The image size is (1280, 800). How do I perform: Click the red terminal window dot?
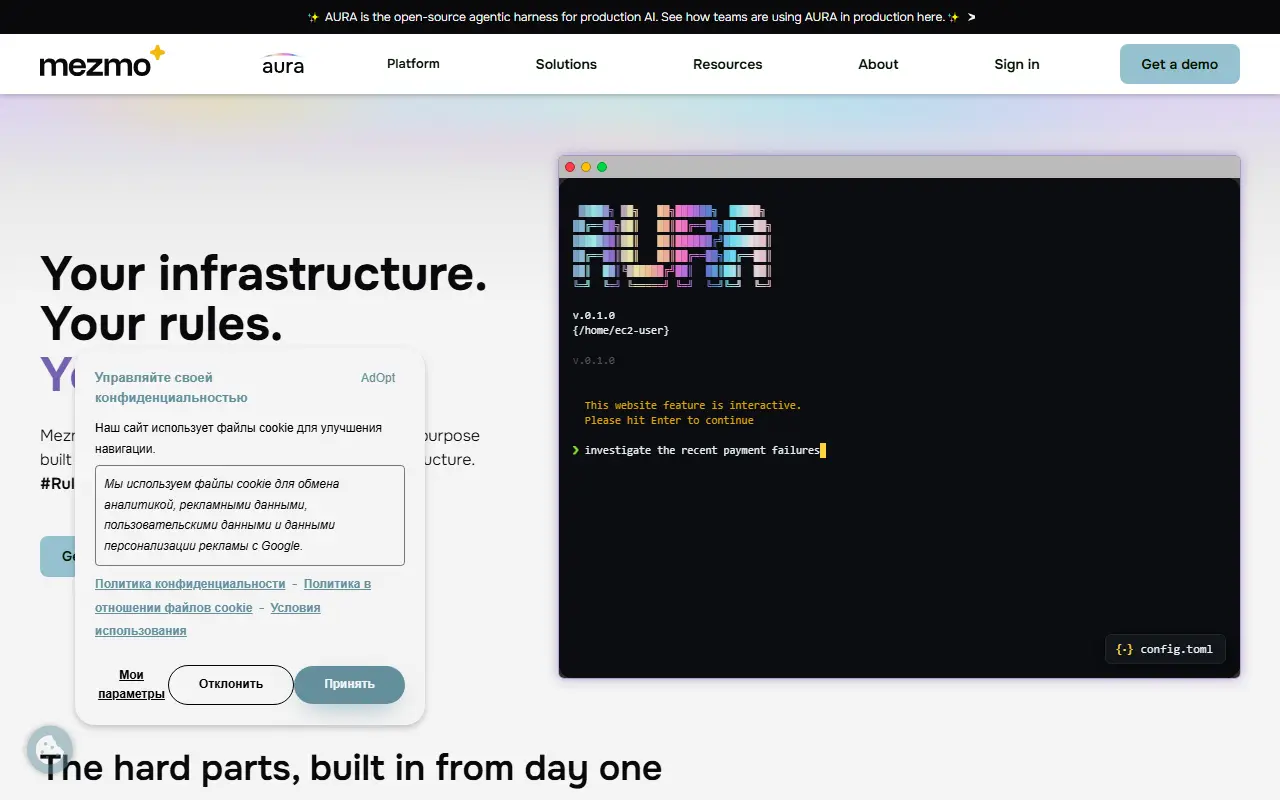click(x=570, y=167)
